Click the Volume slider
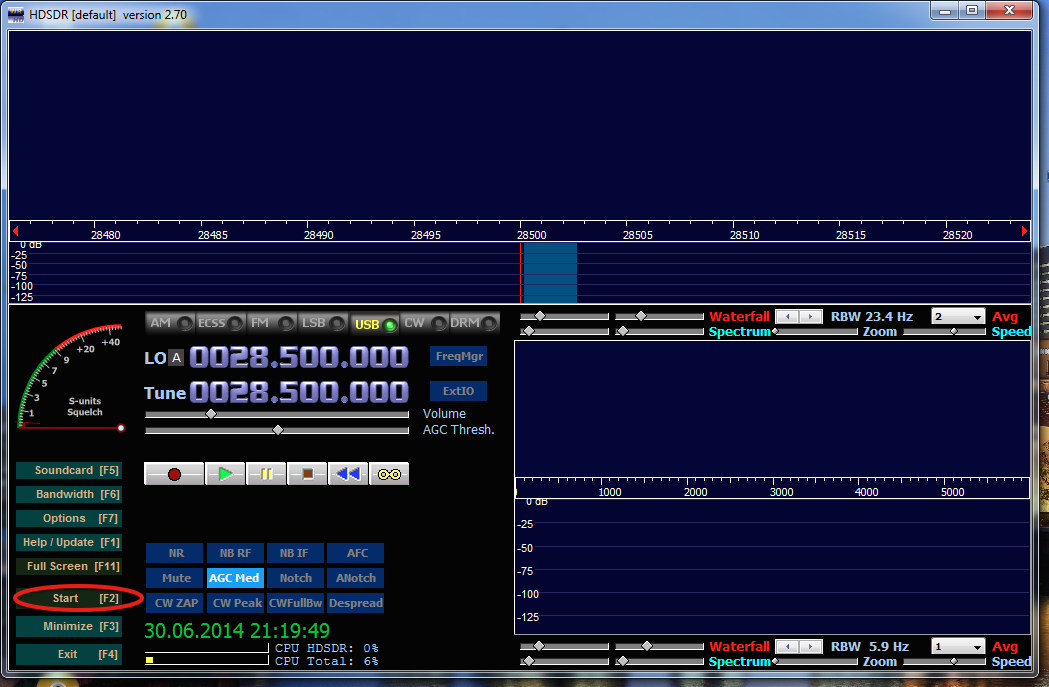Screen dimensions: 1049x687 276,414
